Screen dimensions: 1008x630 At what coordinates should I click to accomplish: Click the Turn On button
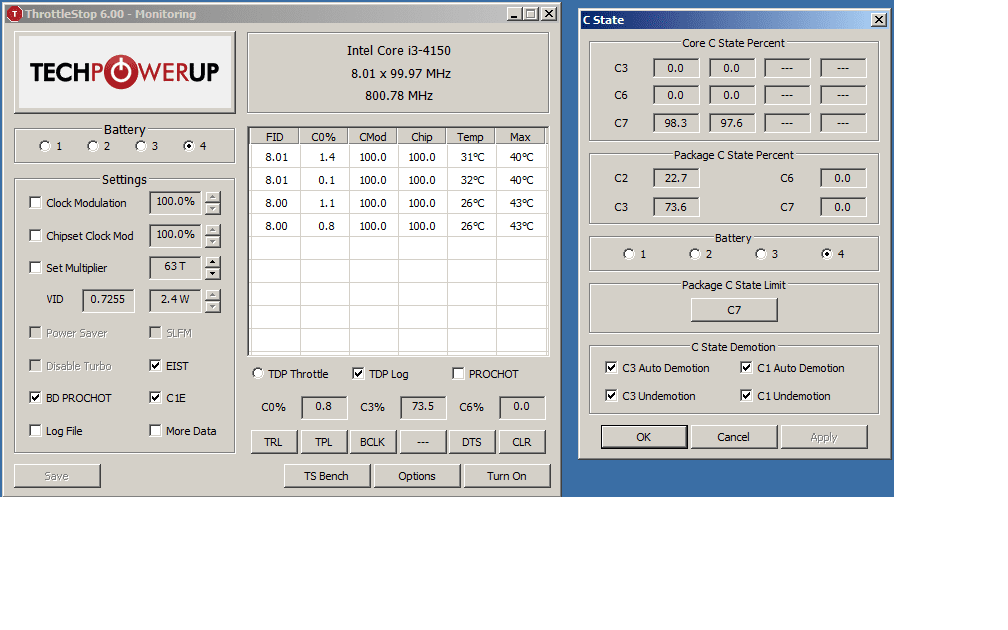(507, 476)
